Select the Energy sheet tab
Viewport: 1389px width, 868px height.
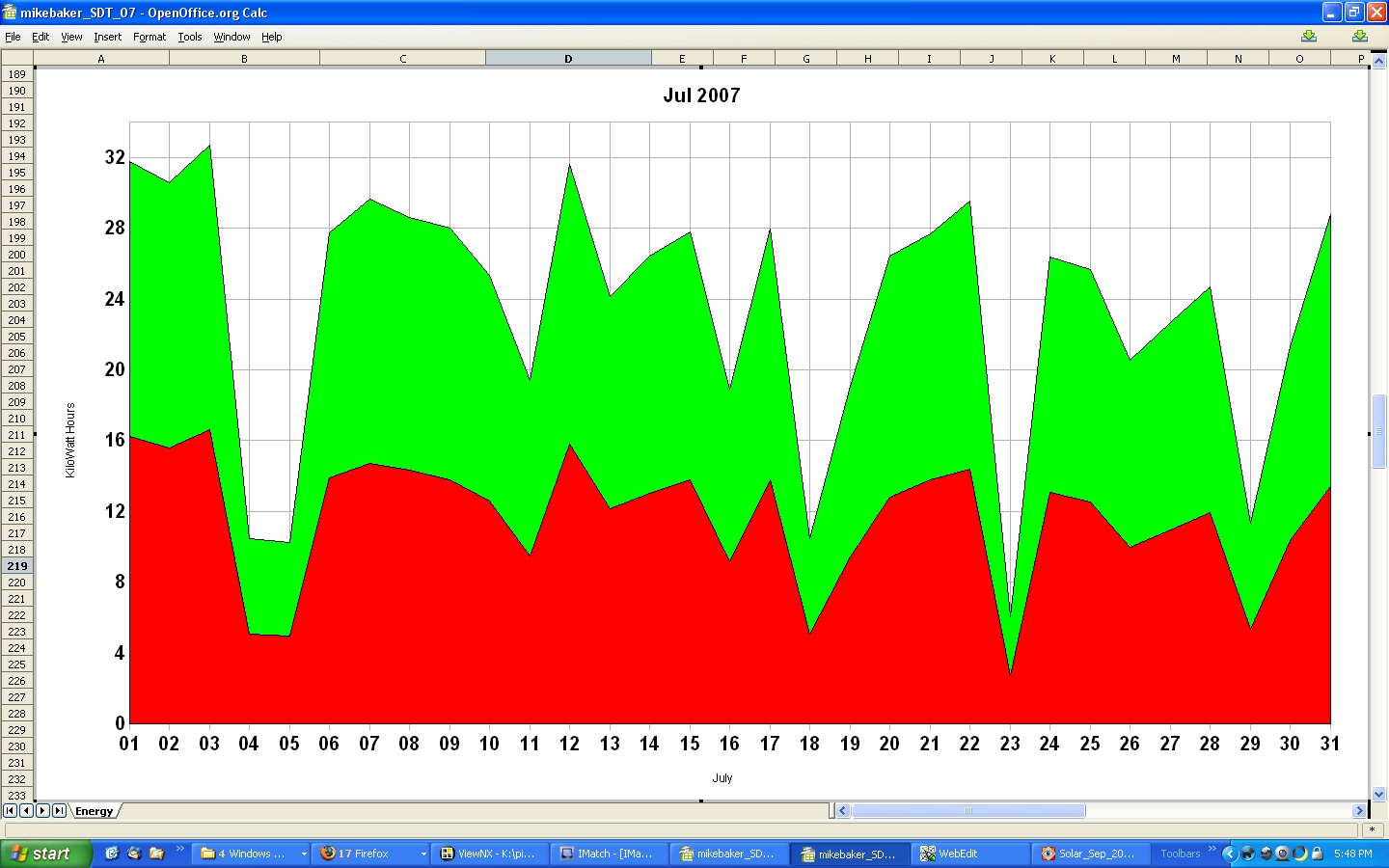[x=94, y=811]
